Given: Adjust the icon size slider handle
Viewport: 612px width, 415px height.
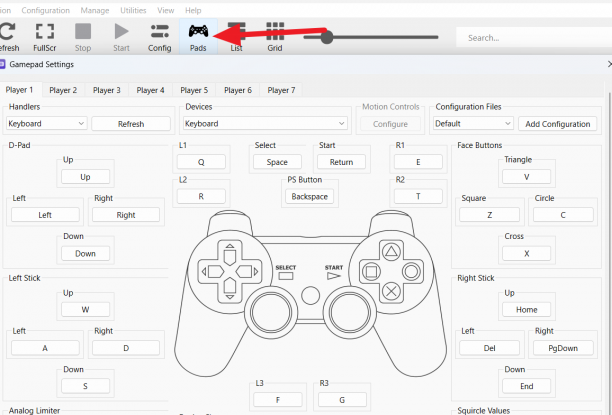Looking at the screenshot, I should pyautogui.click(x=327, y=37).
